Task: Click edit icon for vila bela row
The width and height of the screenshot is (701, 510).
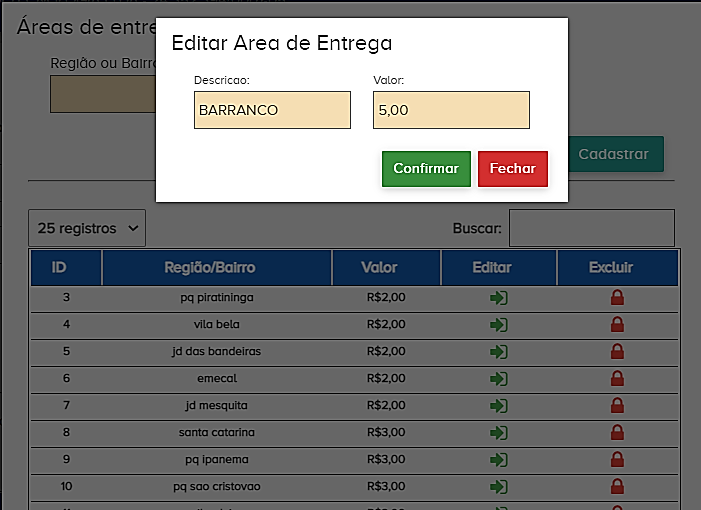Action: click(498, 325)
